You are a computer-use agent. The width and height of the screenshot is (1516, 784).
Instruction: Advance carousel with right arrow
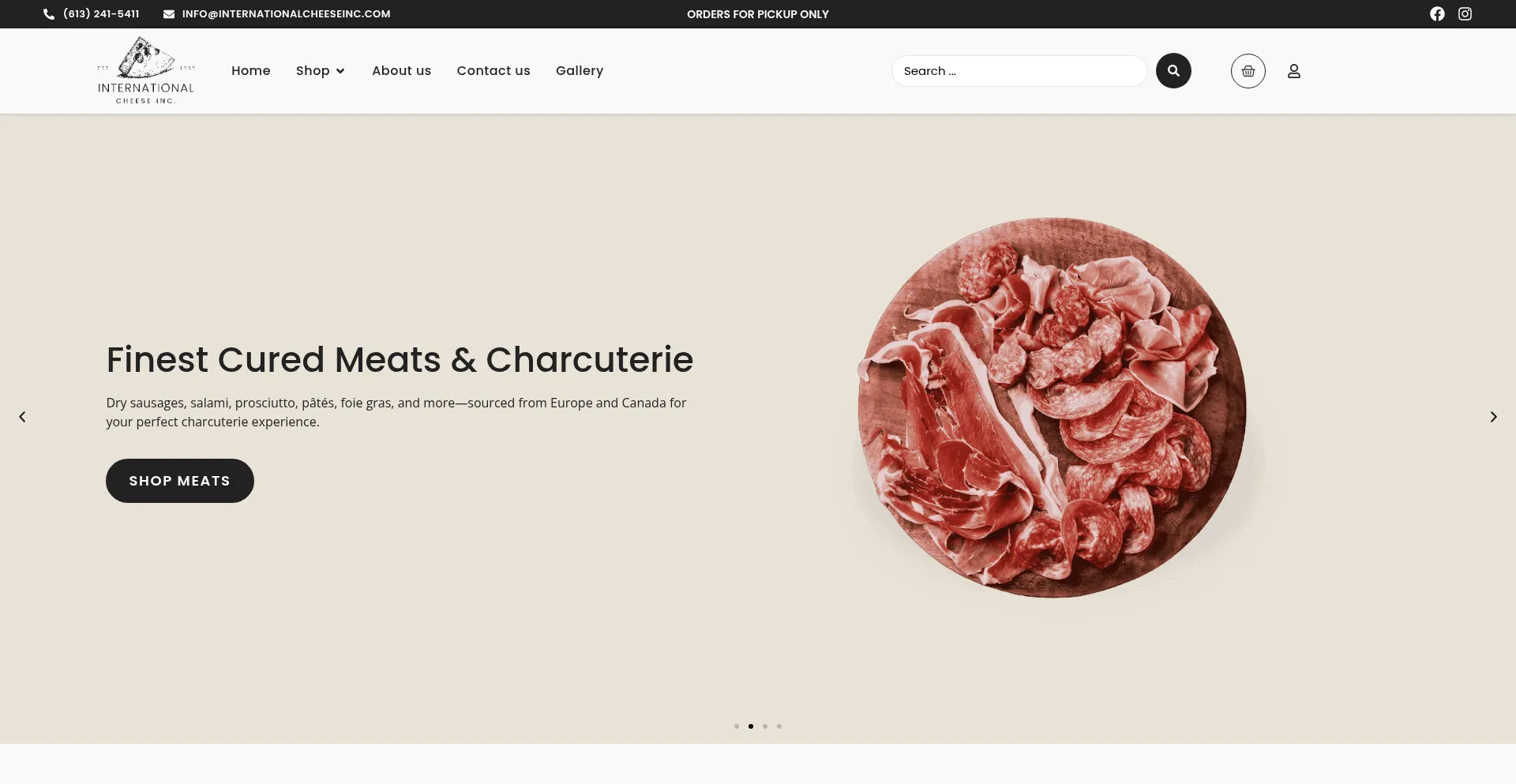1493,417
